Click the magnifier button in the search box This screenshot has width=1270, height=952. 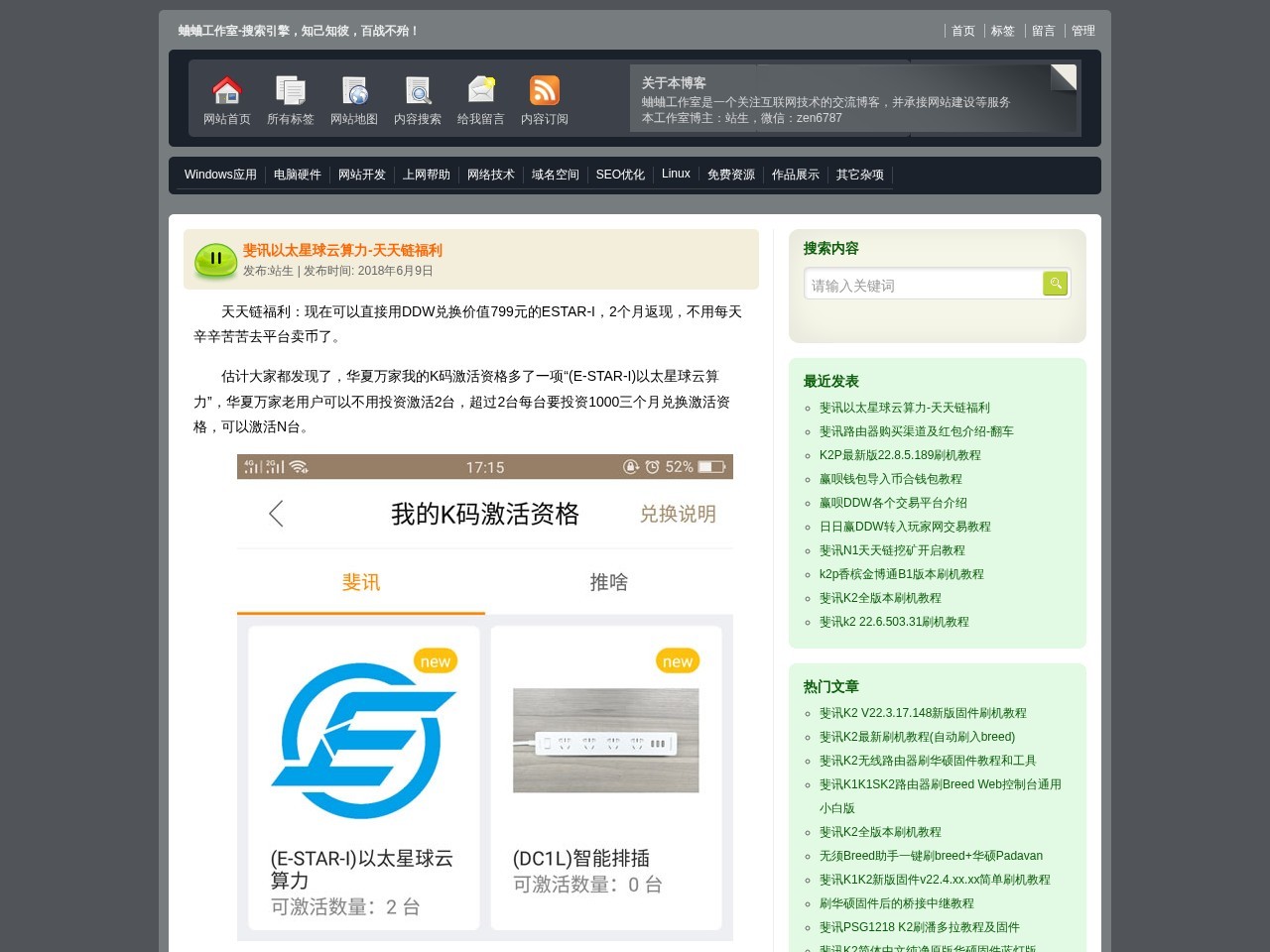[1055, 283]
